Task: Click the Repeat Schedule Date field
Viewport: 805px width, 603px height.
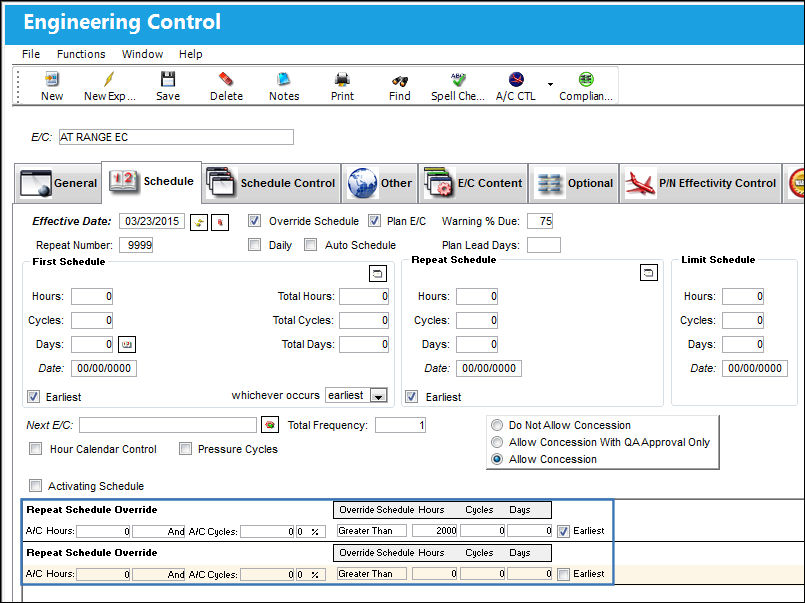Action: coord(489,368)
